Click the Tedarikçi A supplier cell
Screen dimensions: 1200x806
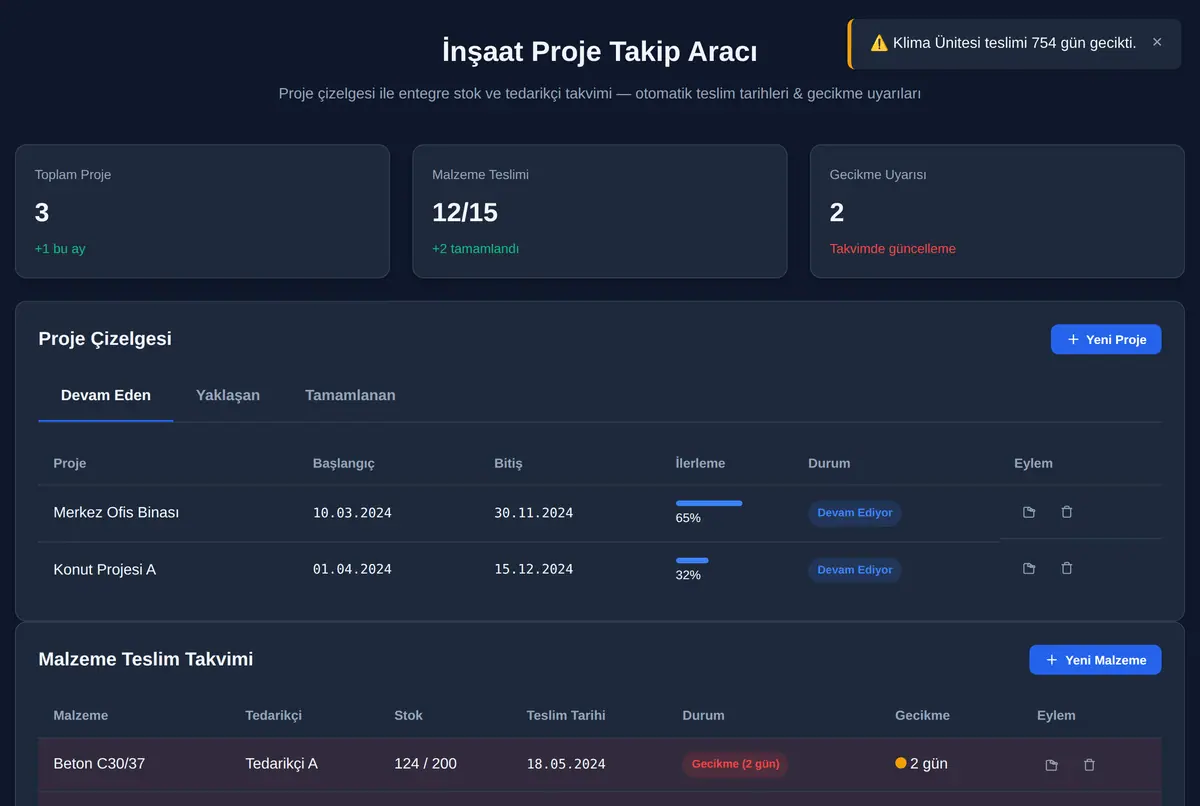[x=281, y=763]
